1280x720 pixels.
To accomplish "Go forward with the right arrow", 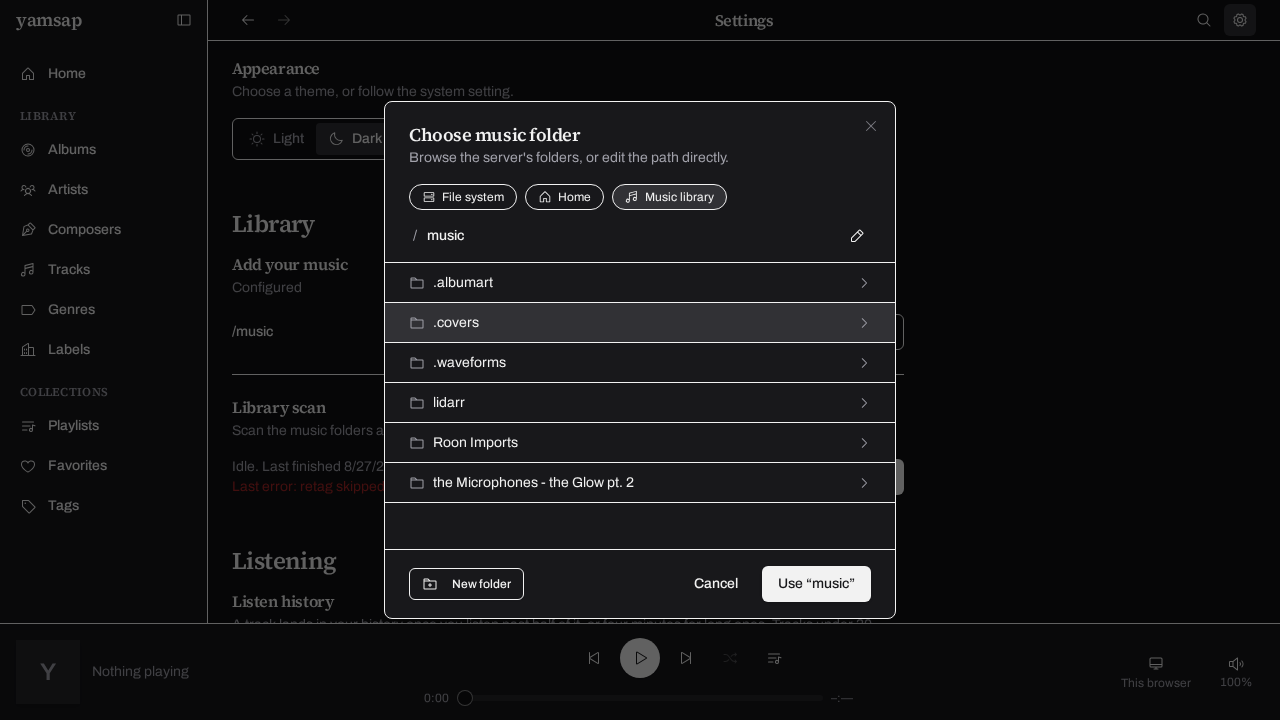I will tap(284, 20).
